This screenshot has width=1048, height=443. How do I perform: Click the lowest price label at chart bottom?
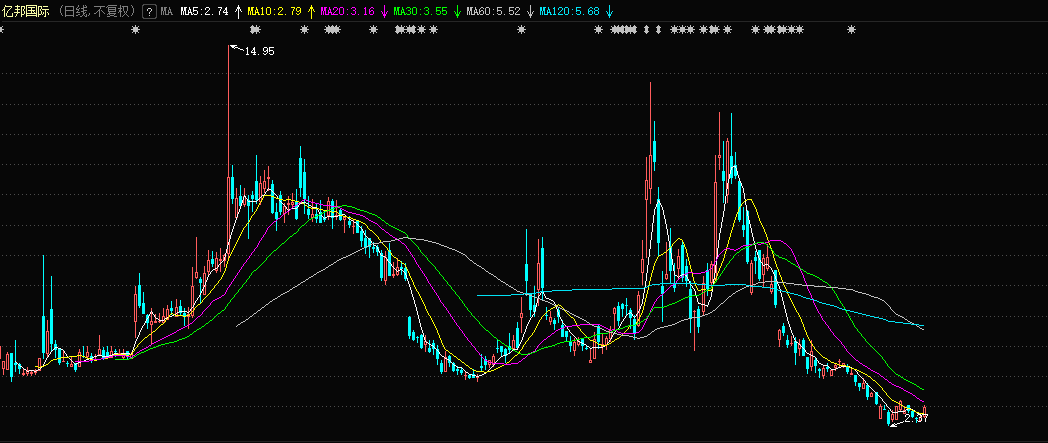point(915,418)
